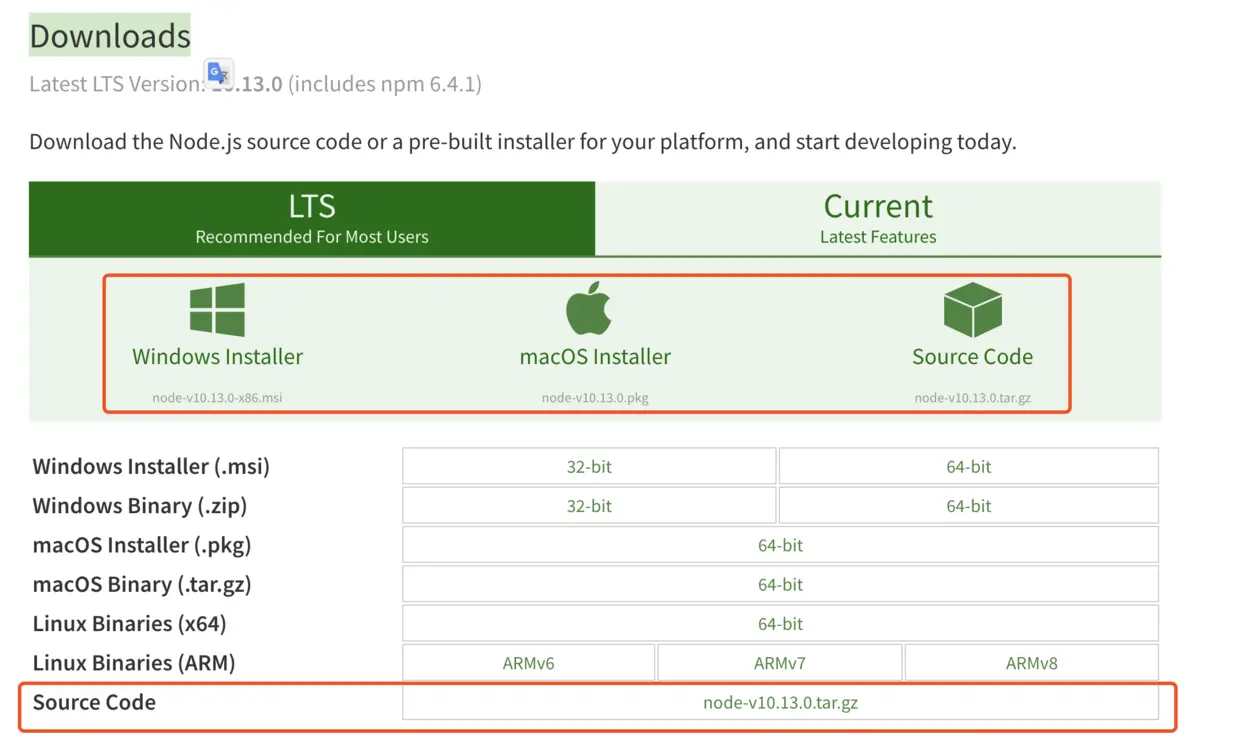The width and height of the screenshot is (1240, 749).
Task: Download the ARMv8 Linux binary
Action: tap(1030, 662)
